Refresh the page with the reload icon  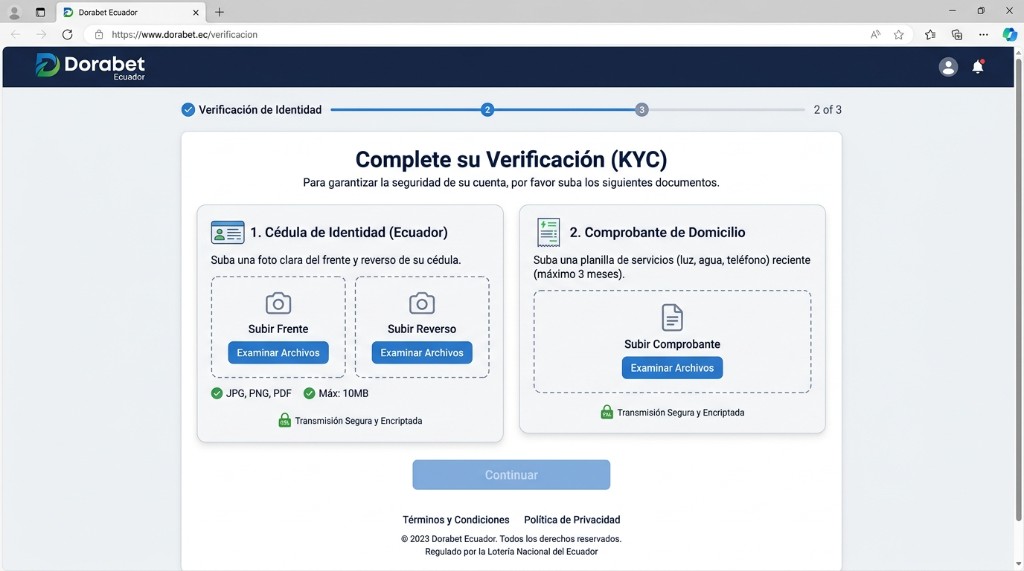tap(67, 35)
